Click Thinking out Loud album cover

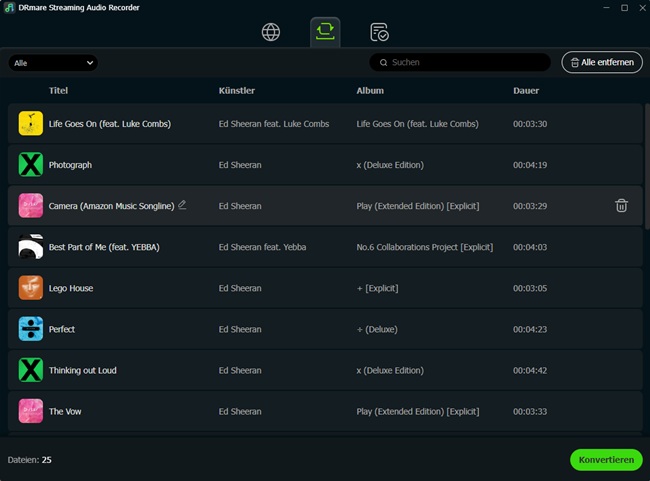tap(31, 369)
